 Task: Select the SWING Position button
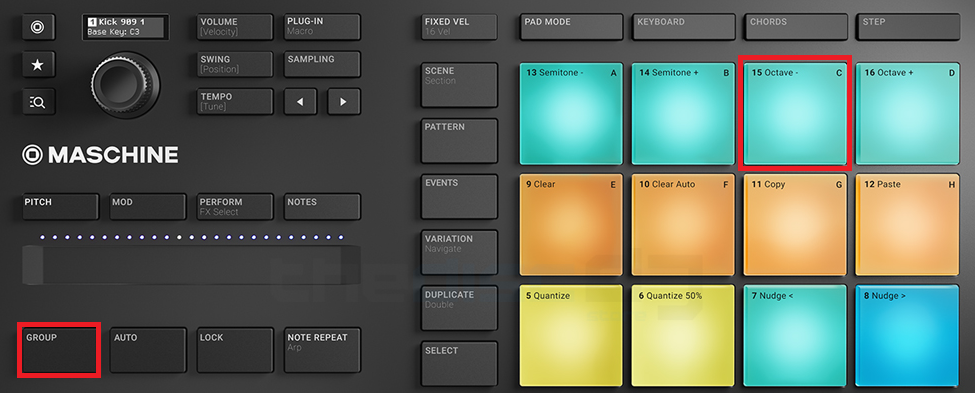tap(235, 64)
